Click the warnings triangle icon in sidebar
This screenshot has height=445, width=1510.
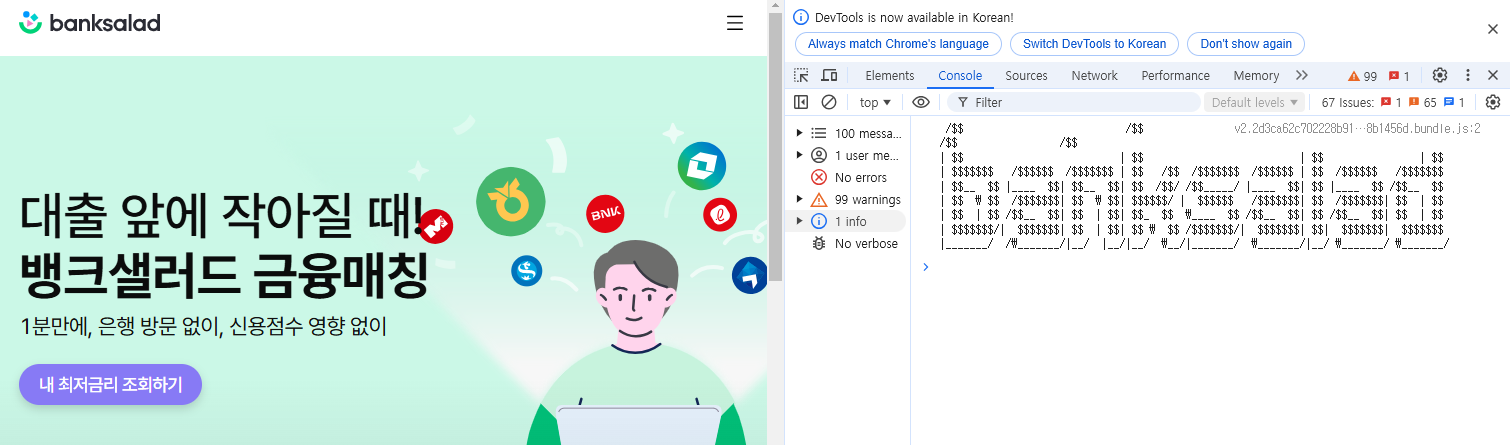click(x=818, y=199)
